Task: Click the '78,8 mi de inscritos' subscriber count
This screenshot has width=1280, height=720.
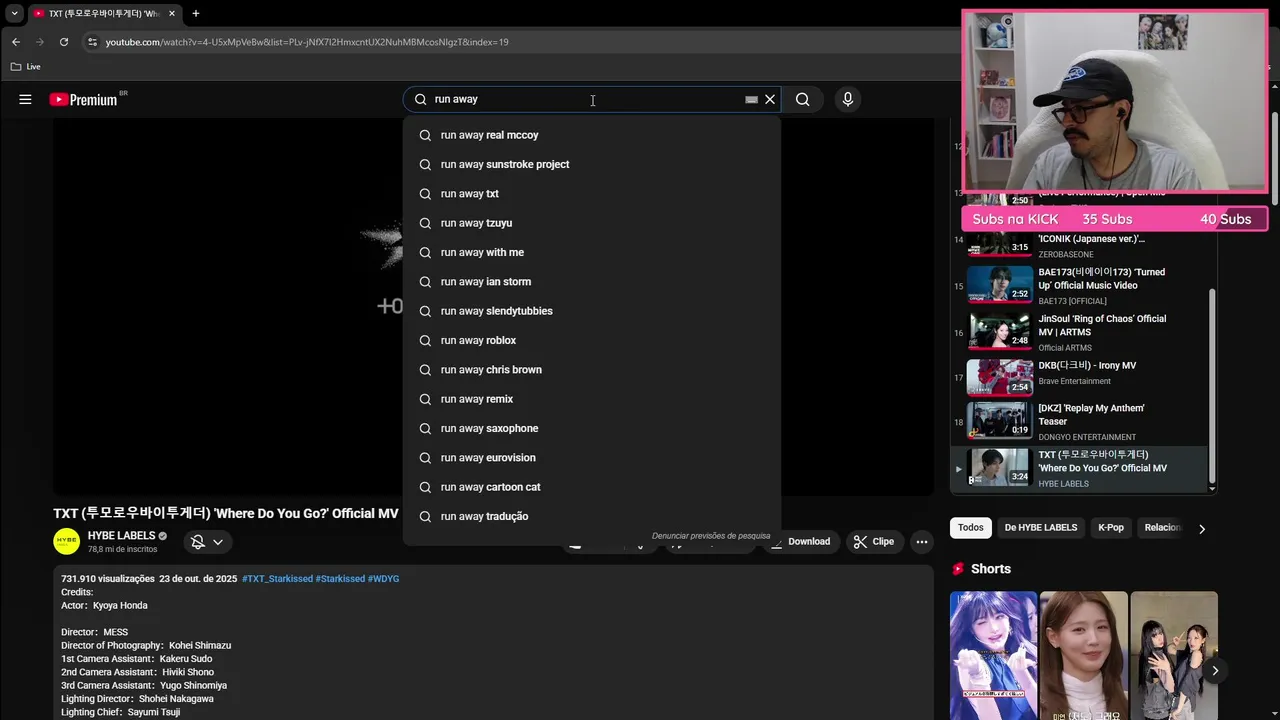Action: coord(122,549)
